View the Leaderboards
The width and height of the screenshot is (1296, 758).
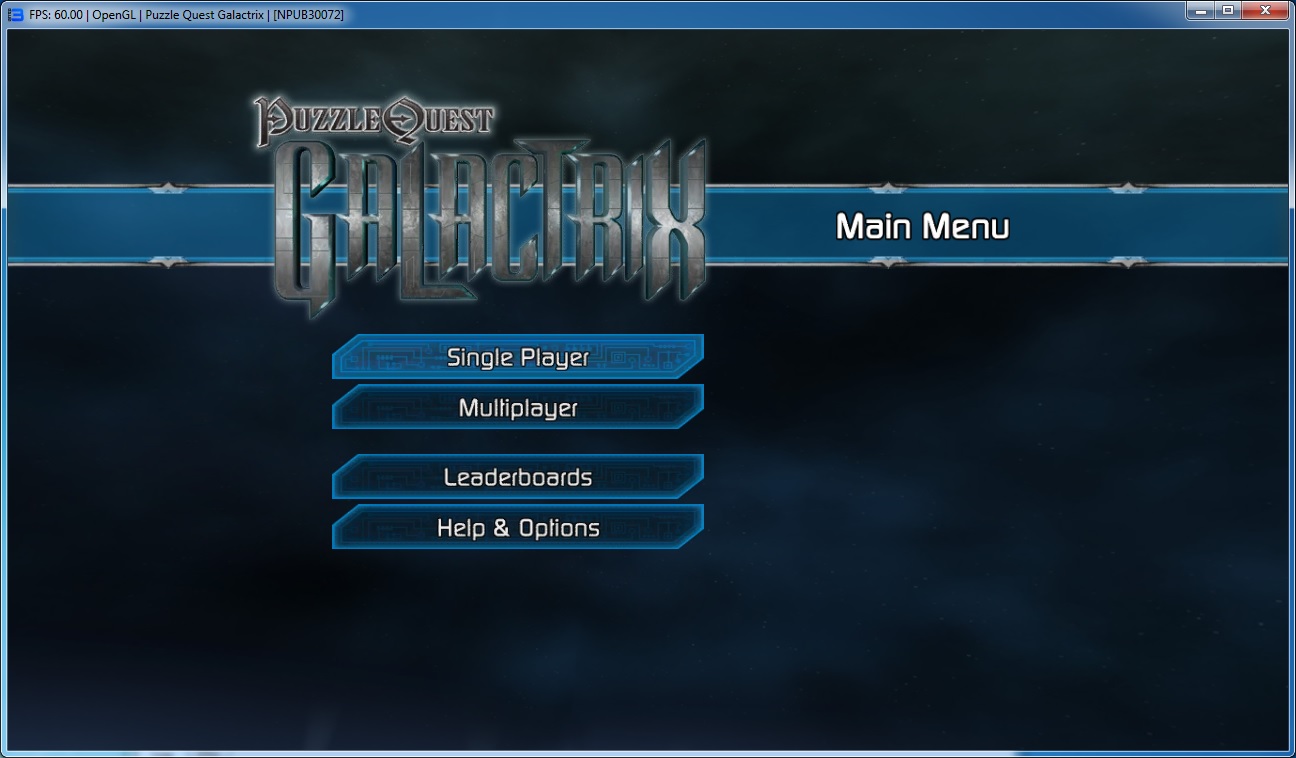(x=518, y=477)
